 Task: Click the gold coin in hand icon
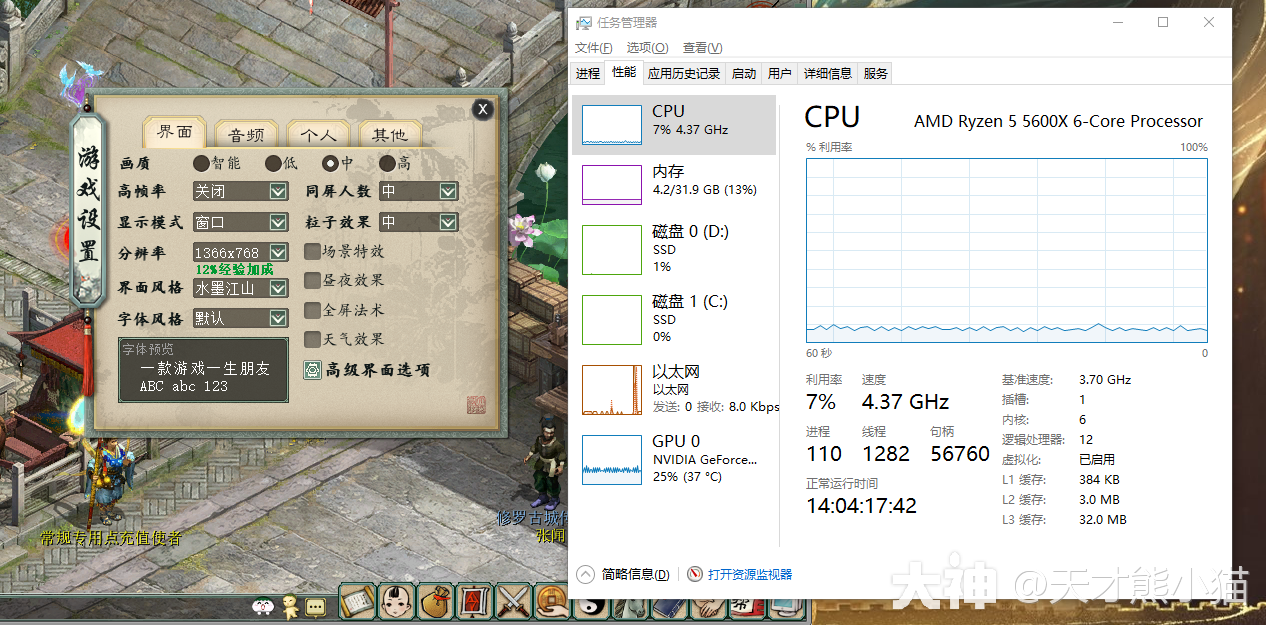pos(550,601)
